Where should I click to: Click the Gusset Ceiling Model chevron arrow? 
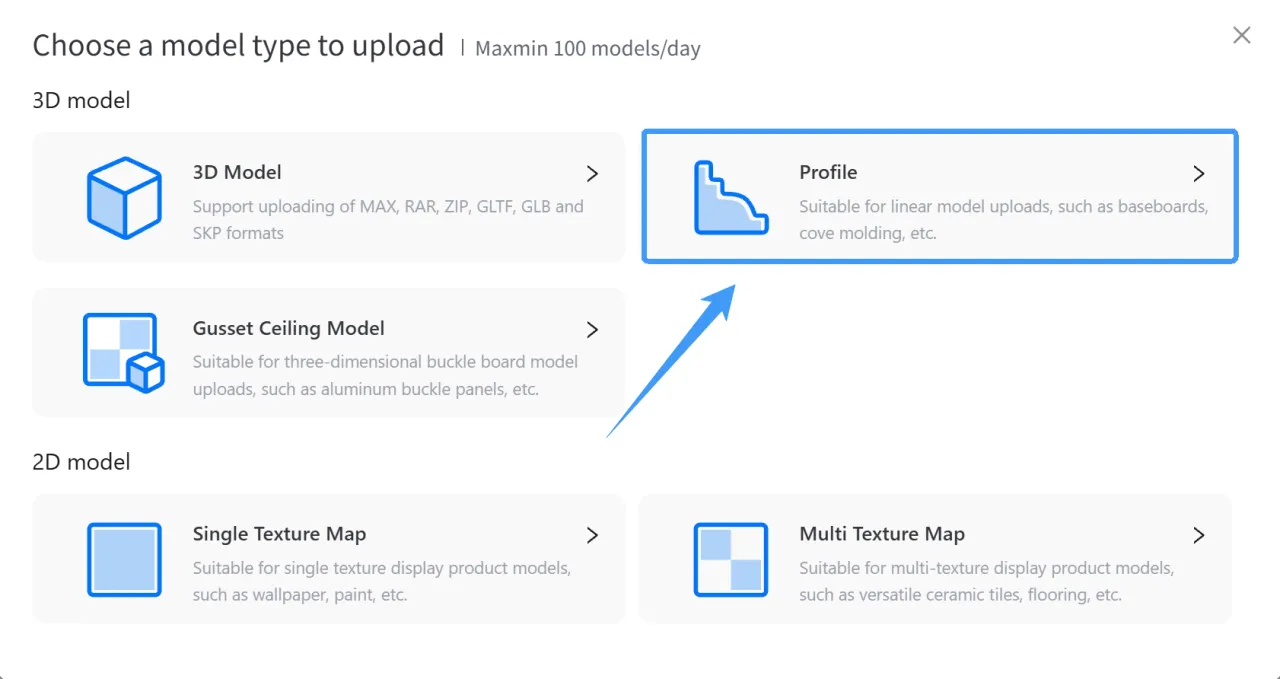[x=592, y=329]
